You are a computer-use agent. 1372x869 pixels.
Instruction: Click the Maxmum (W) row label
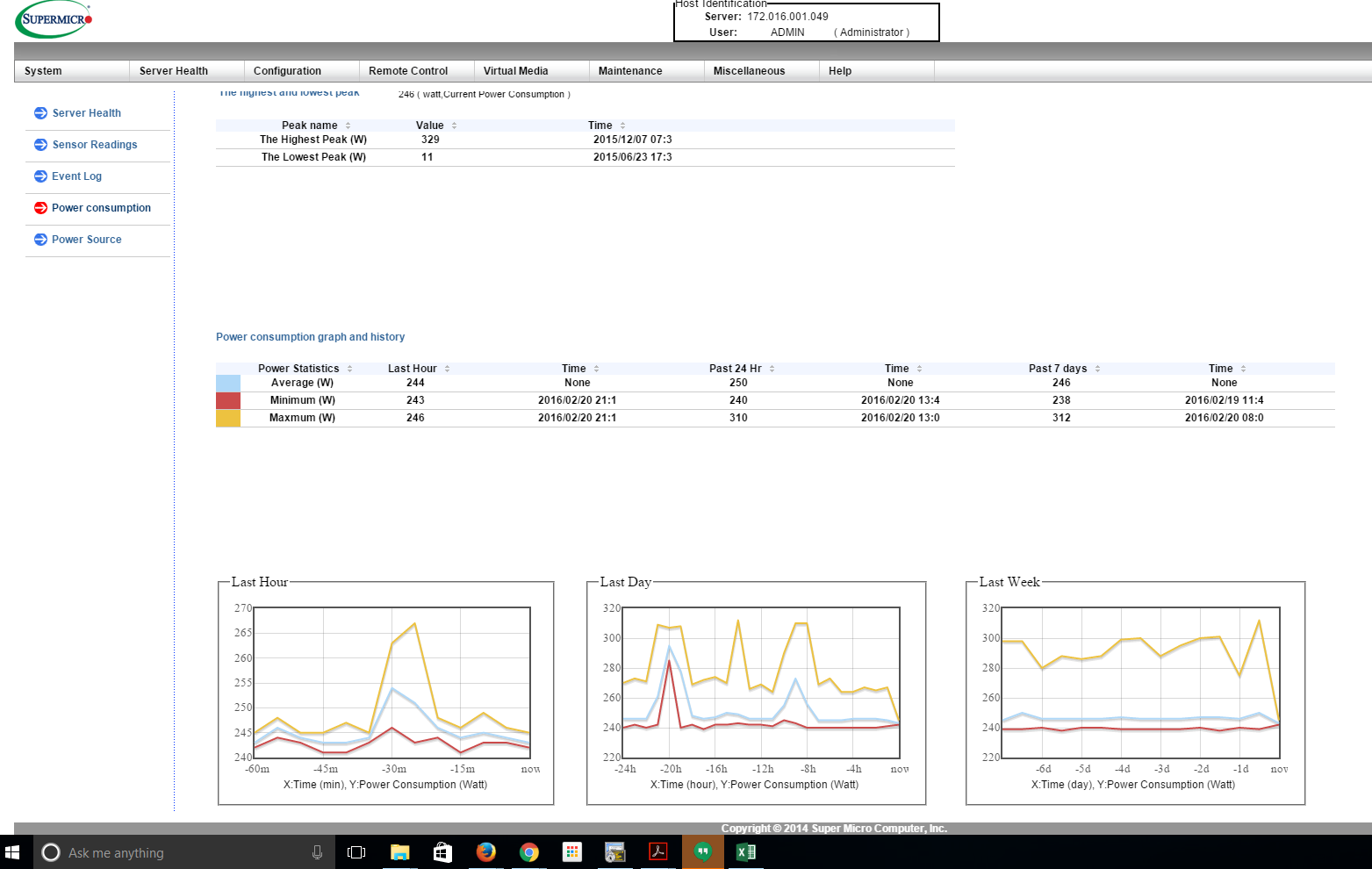tap(303, 418)
